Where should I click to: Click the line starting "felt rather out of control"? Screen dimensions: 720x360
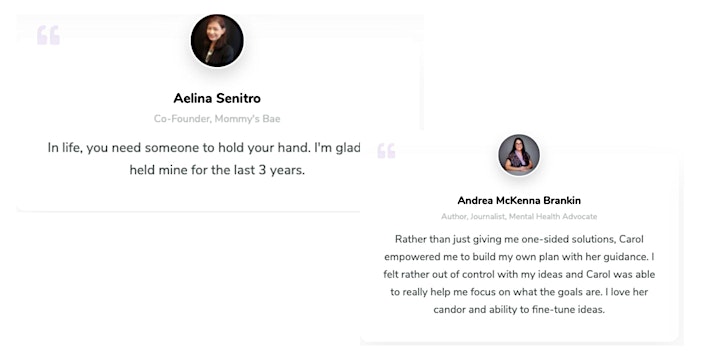519,275
